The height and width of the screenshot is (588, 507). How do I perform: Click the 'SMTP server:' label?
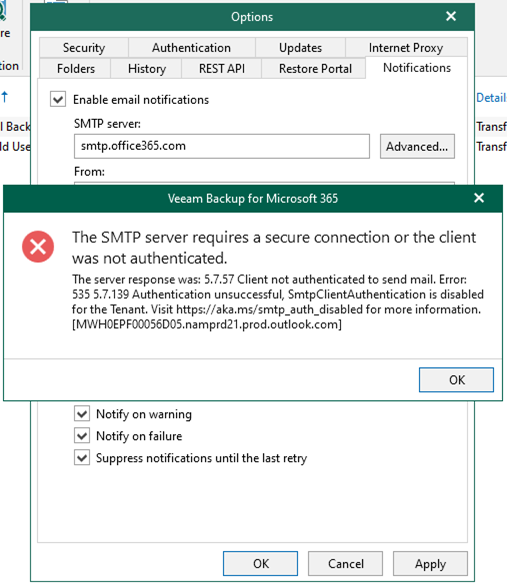[x=107, y=124]
